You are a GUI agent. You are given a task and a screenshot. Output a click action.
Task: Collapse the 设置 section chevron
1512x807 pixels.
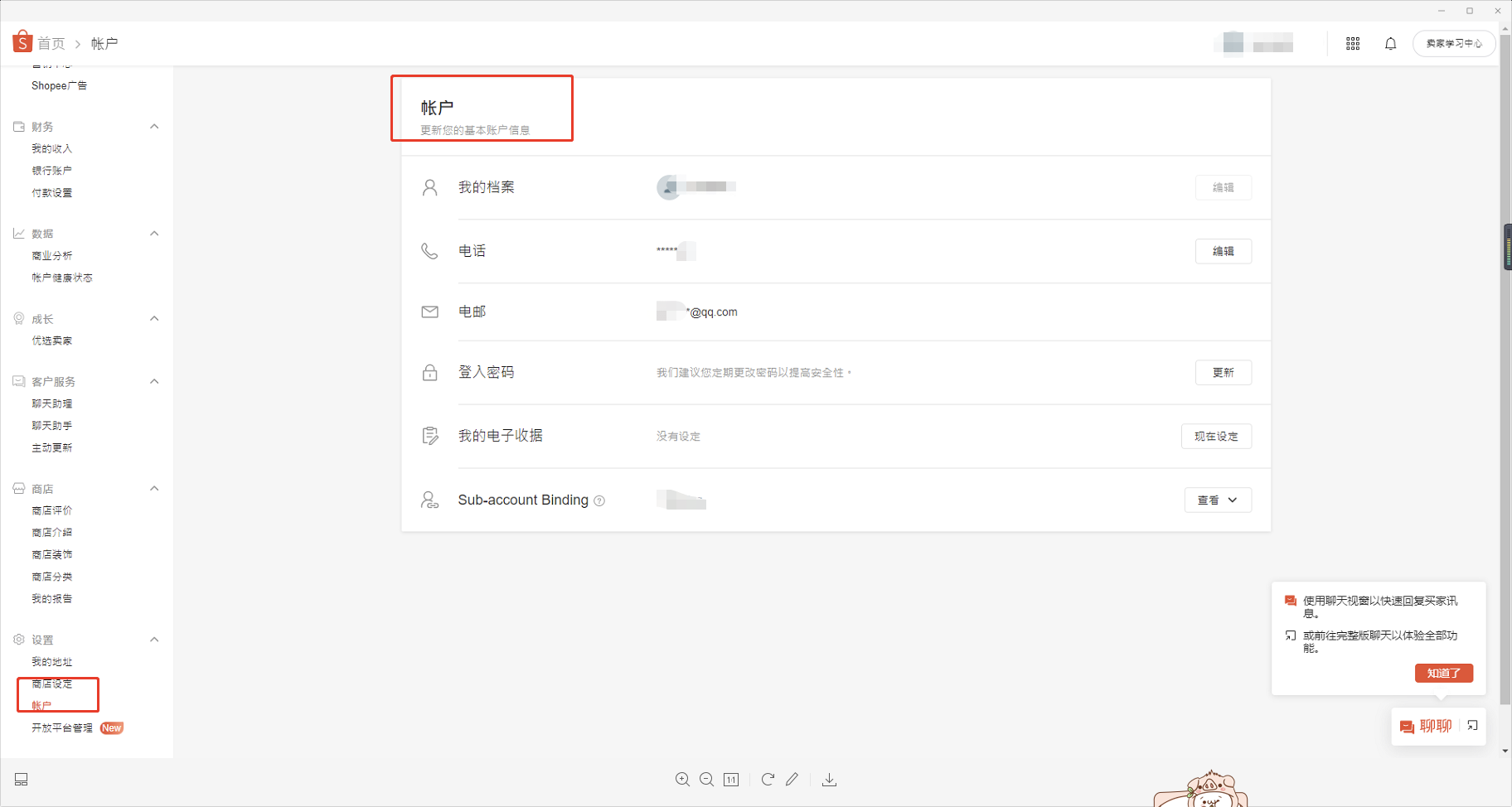tap(154, 640)
